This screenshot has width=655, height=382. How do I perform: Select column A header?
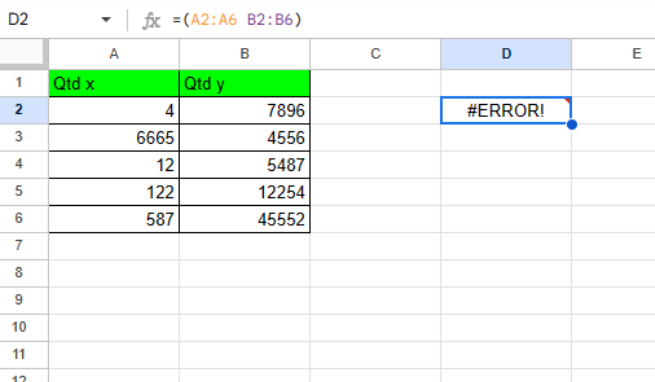click(114, 54)
